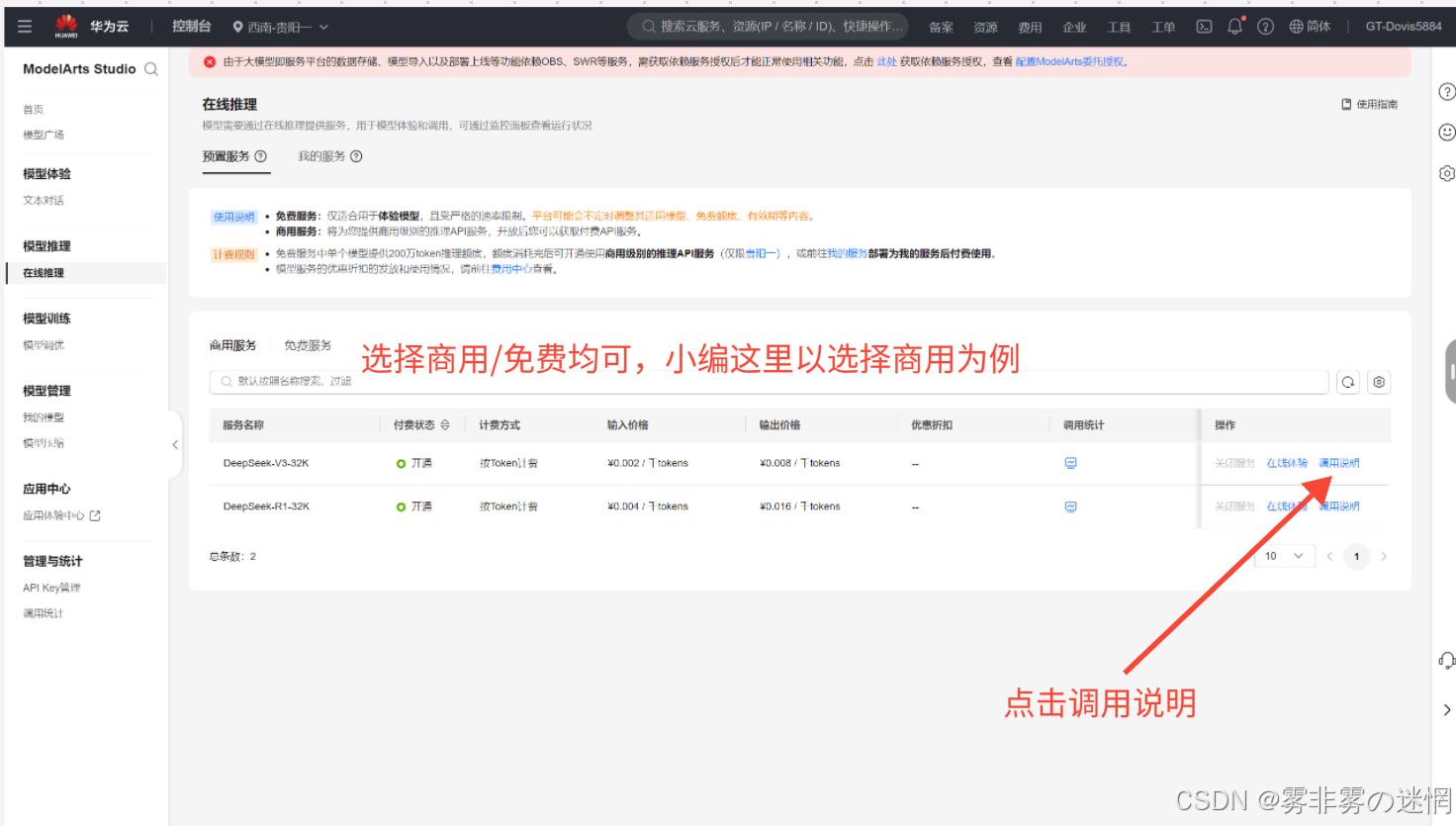
Task: Open the 备案 menu item
Action: click(941, 28)
